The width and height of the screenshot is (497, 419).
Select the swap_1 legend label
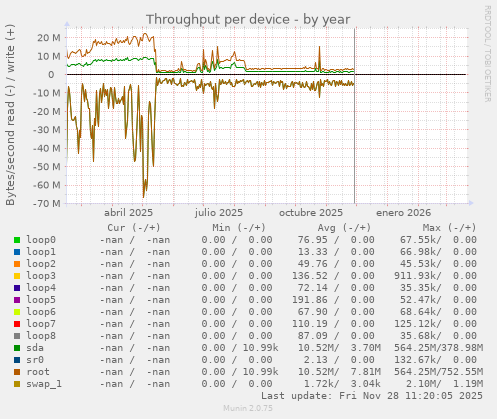click(x=44, y=384)
